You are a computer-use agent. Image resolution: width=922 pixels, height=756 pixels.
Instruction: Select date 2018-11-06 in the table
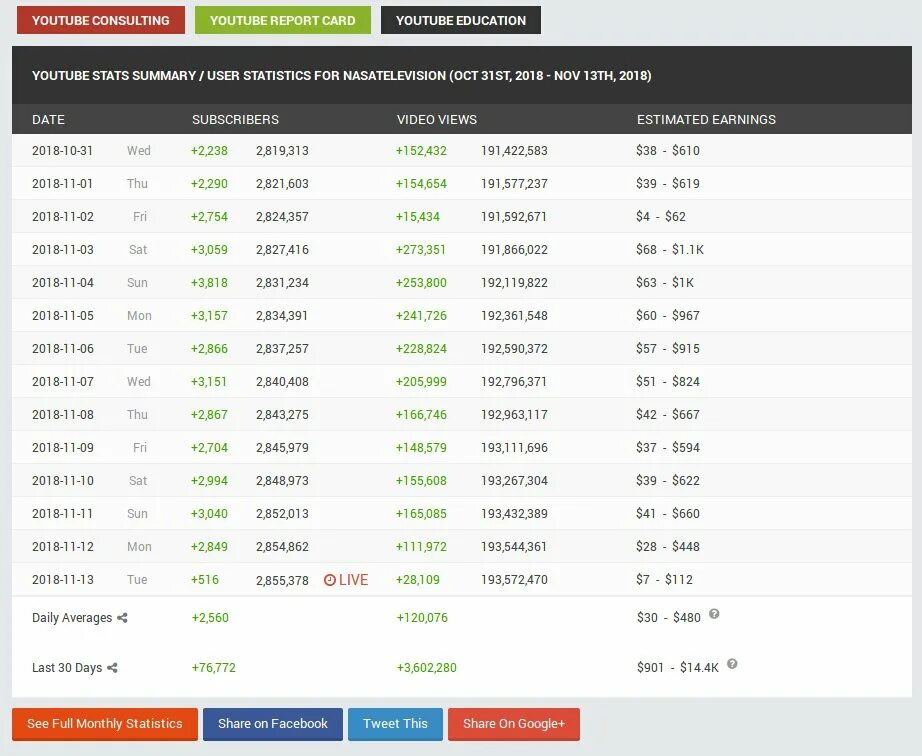pyautogui.click(x=62, y=349)
